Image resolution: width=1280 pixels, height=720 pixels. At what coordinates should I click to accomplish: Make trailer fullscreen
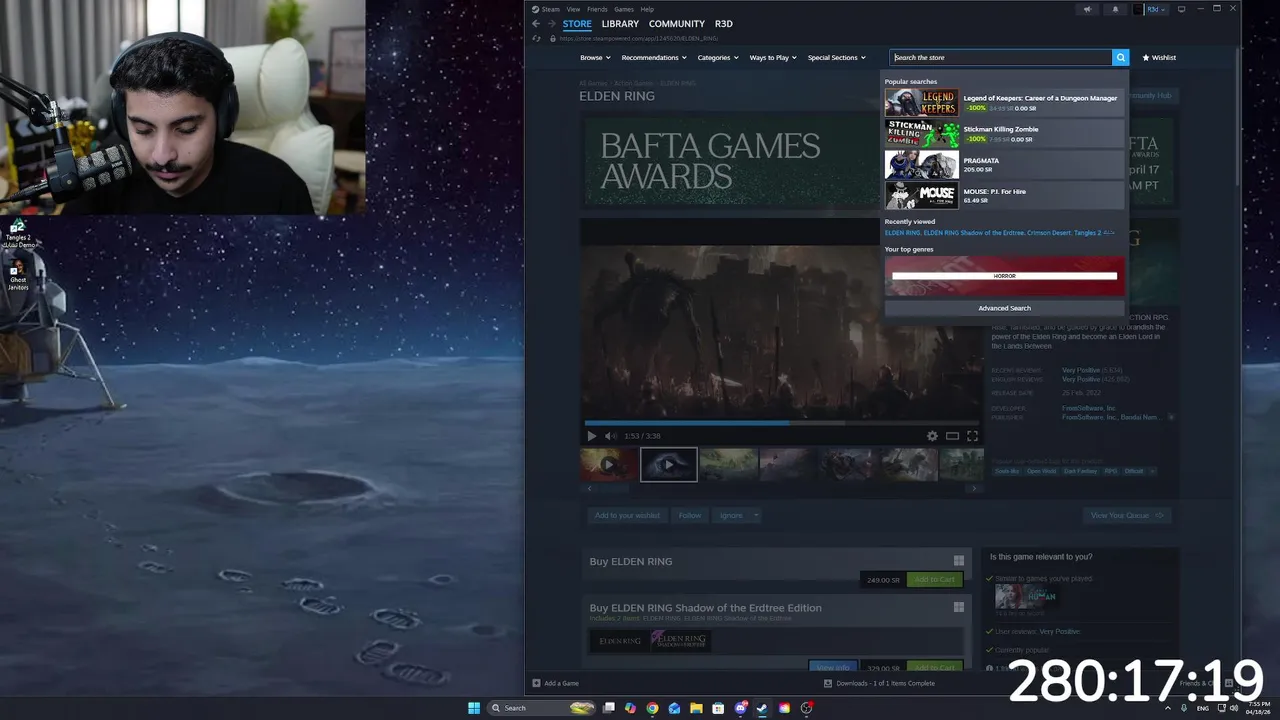(972, 436)
